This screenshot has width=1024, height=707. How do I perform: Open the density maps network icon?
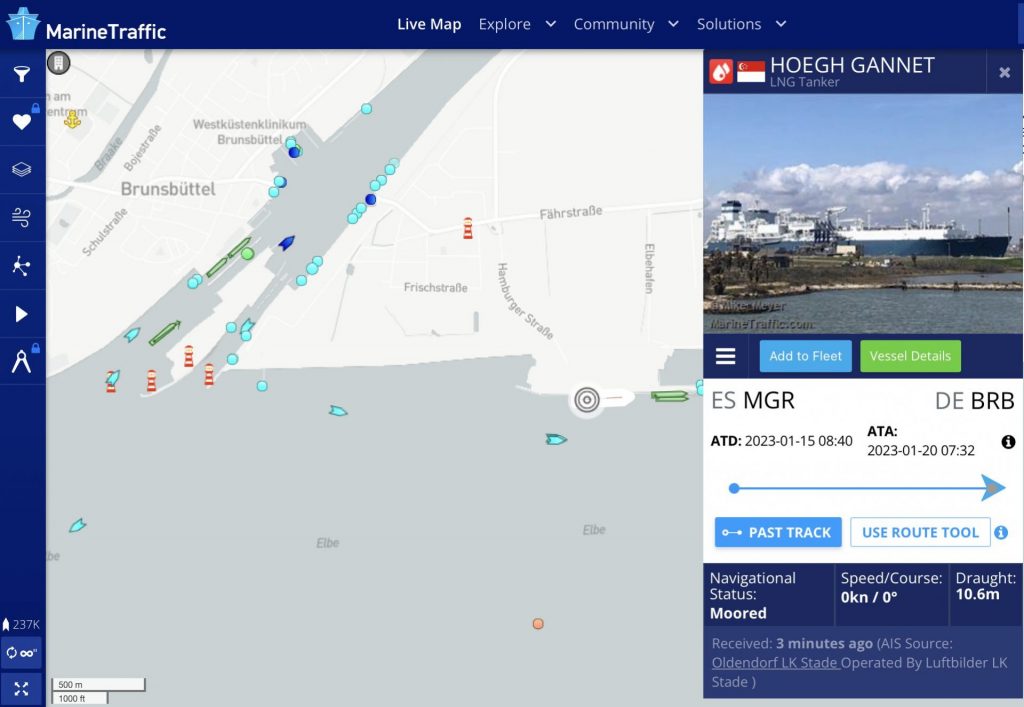click(22, 266)
